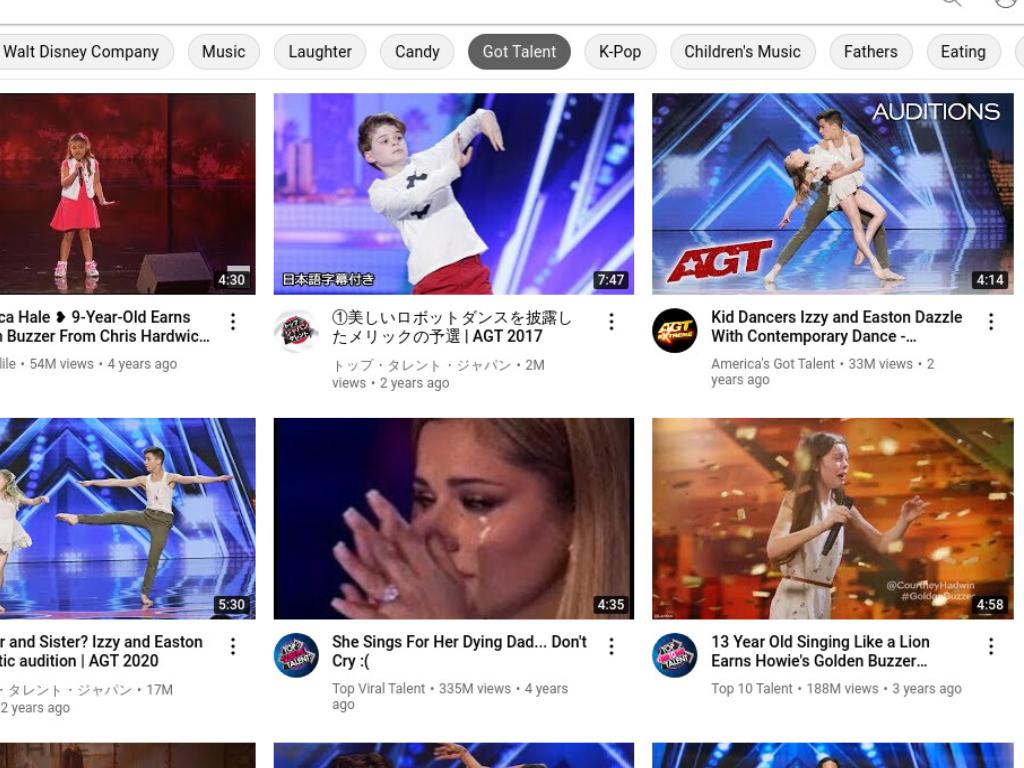Select the Candy filter chip
The width and height of the screenshot is (1024, 768).
tap(417, 52)
